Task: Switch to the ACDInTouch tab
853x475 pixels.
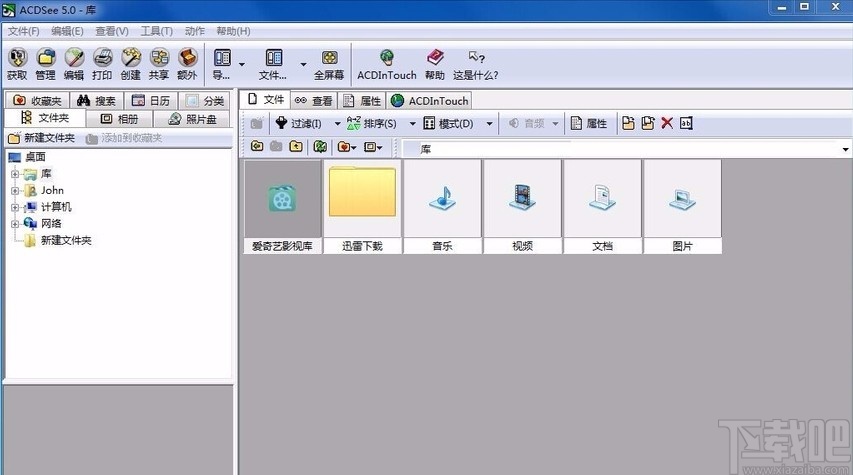Action: (x=429, y=101)
